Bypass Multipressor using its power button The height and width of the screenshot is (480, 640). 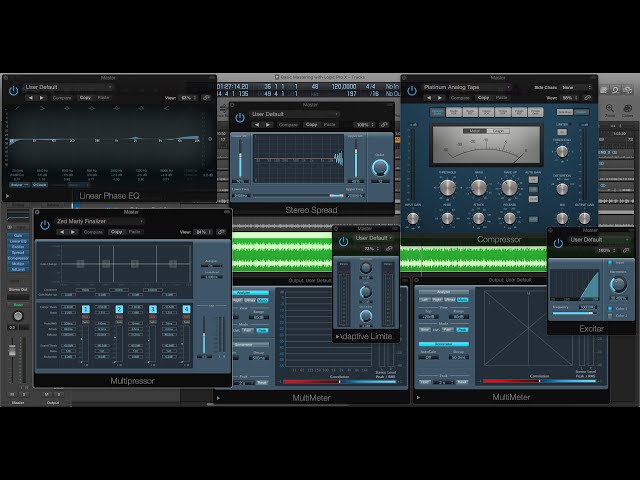tap(45, 224)
